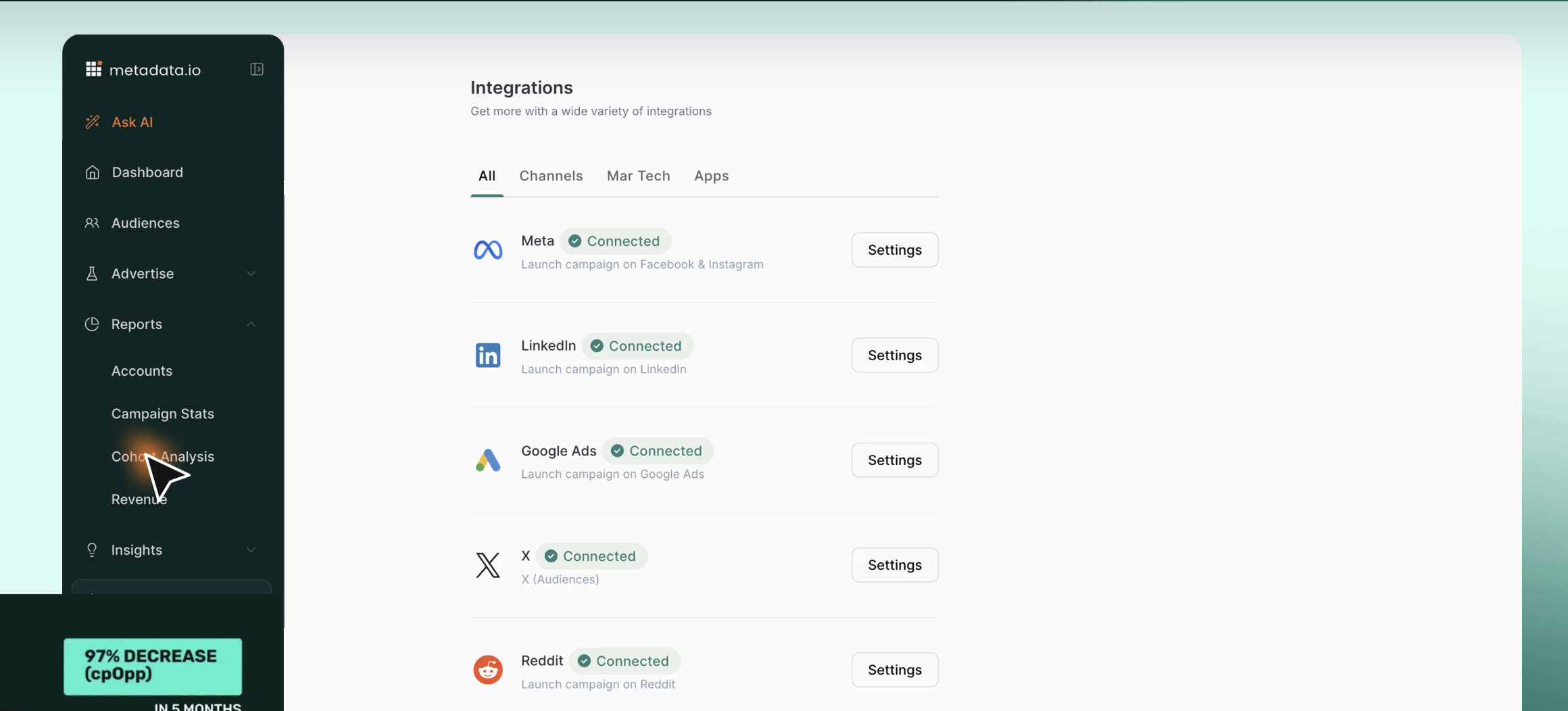Click the Dashboard home icon
This screenshot has height=711, width=1568.
(x=93, y=172)
